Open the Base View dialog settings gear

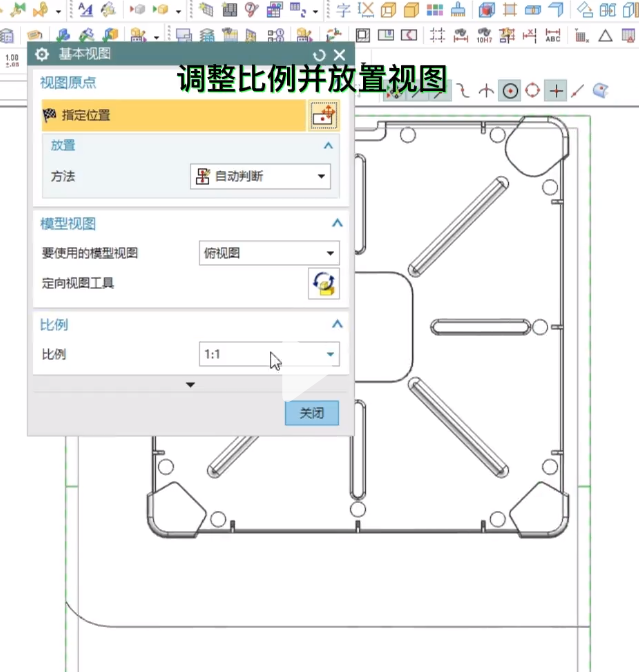point(42,54)
